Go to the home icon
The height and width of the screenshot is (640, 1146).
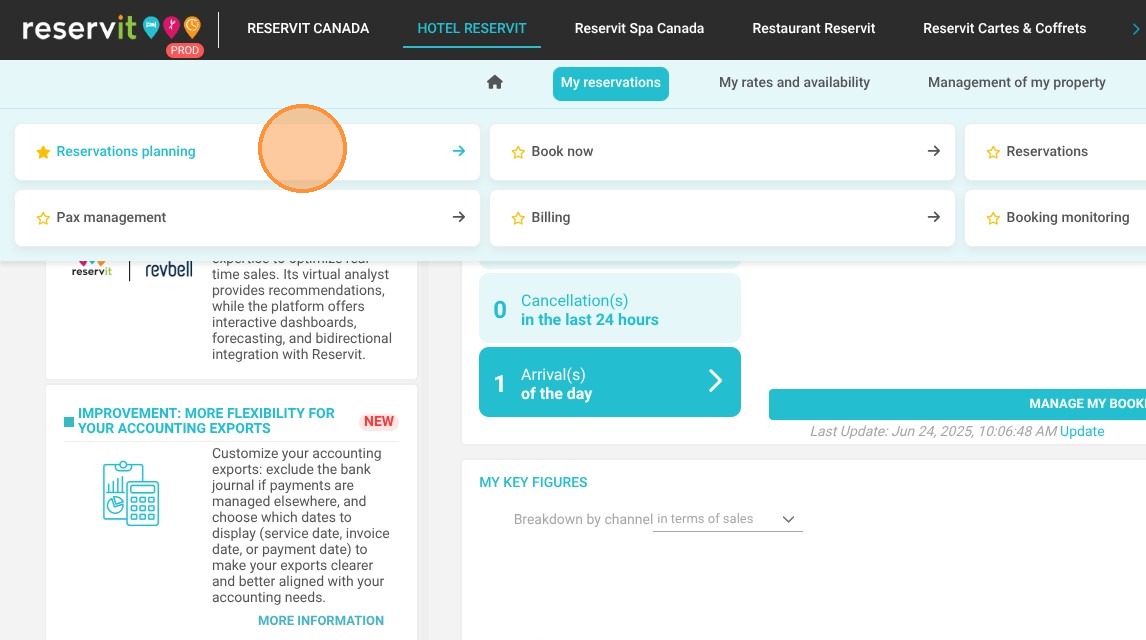495,82
